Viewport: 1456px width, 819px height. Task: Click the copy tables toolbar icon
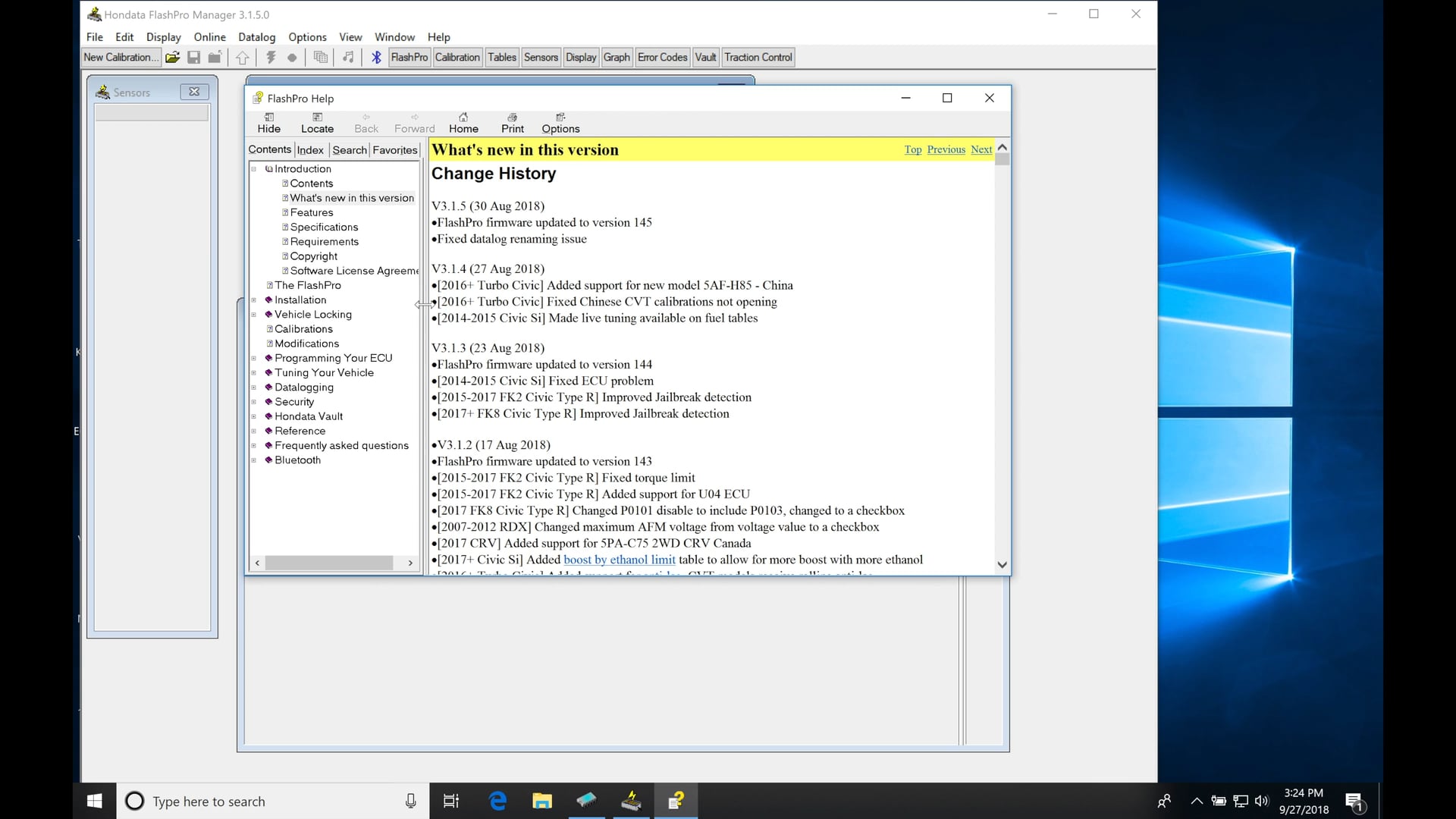tap(319, 57)
